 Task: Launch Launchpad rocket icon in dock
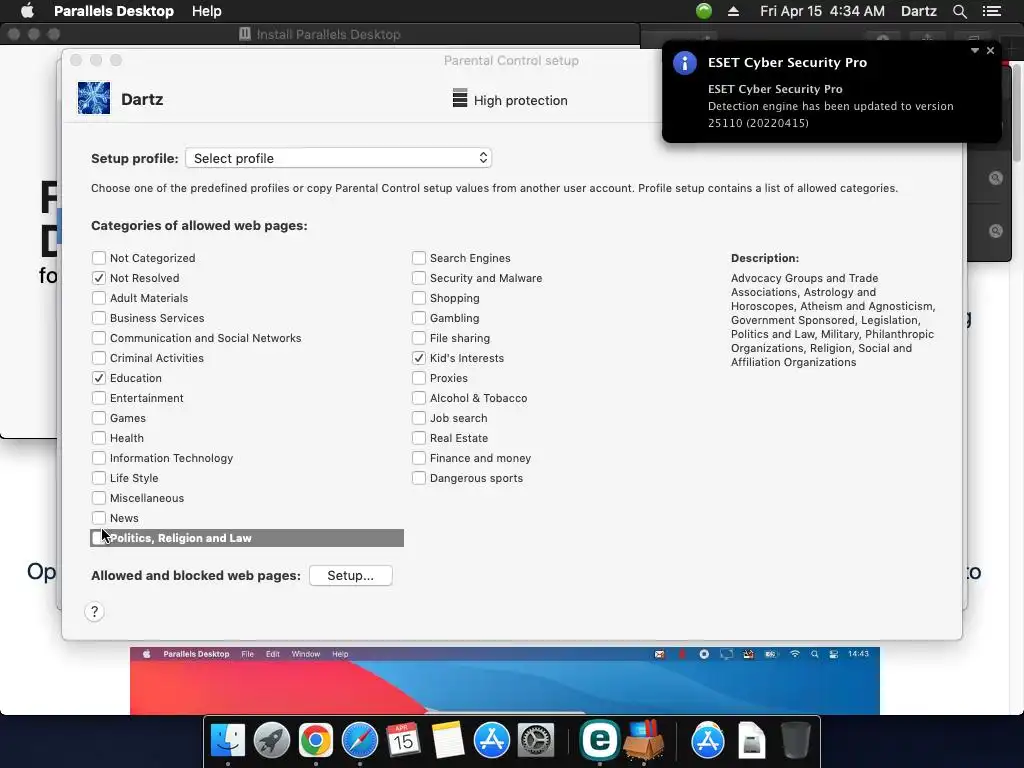(x=272, y=741)
